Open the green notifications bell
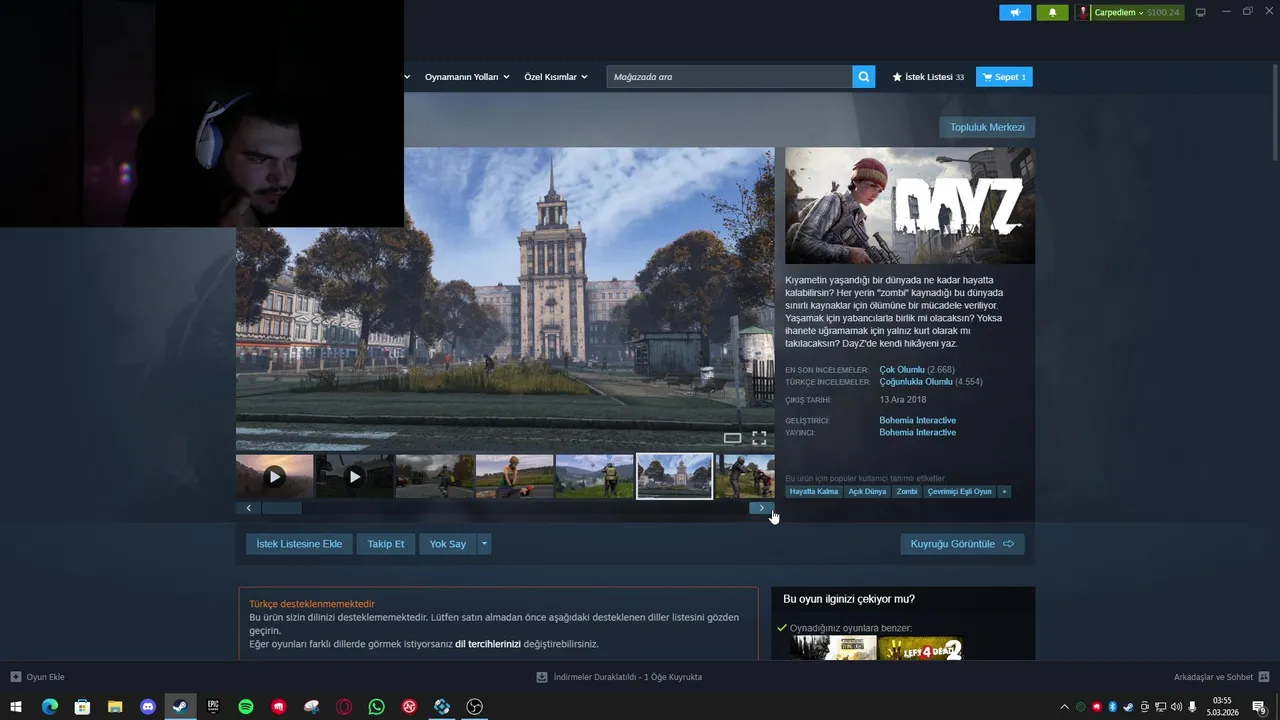The width and height of the screenshot is (1280, 720). coord(1052,12)
